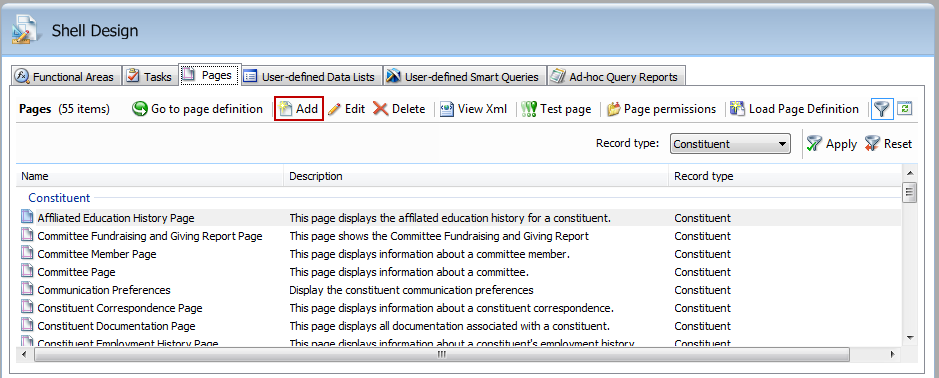Run Test page on selected item
The width and height of the screenshot is (939, 378).
point(556,109)
